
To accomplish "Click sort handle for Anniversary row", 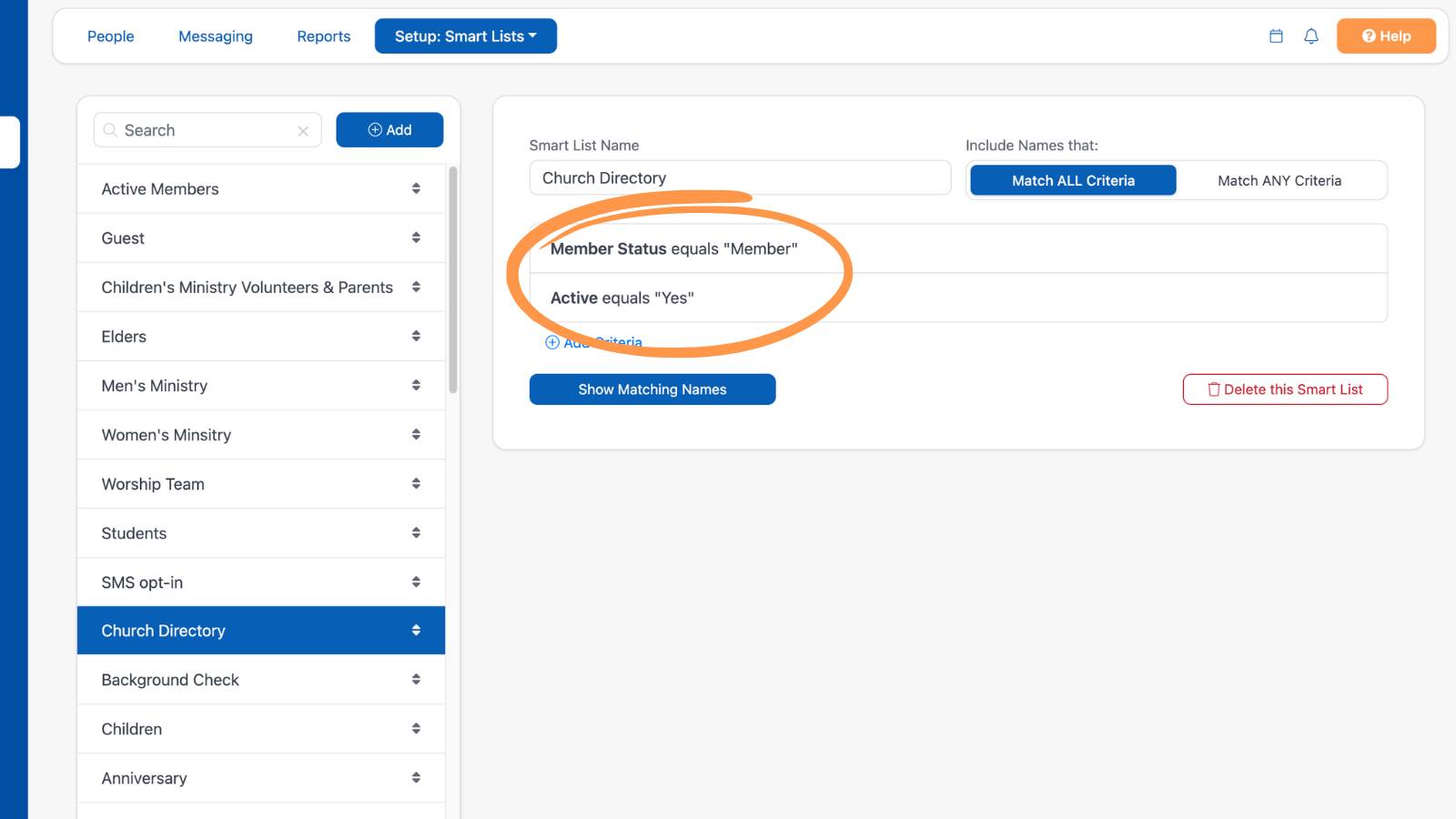I will coord(416,777).
